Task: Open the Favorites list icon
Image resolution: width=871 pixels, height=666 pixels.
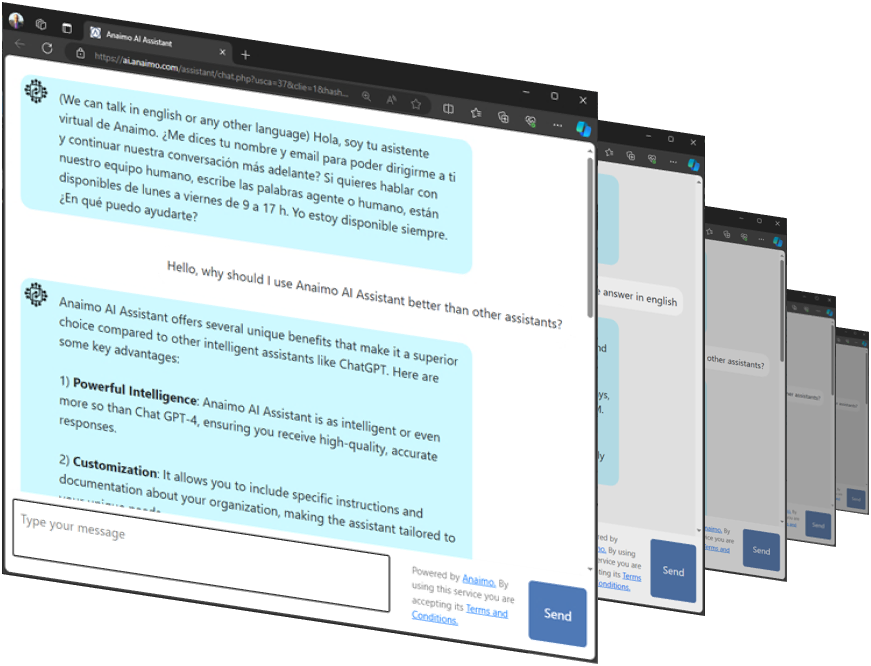Action: pyautogui.click(x=476, y=112)
